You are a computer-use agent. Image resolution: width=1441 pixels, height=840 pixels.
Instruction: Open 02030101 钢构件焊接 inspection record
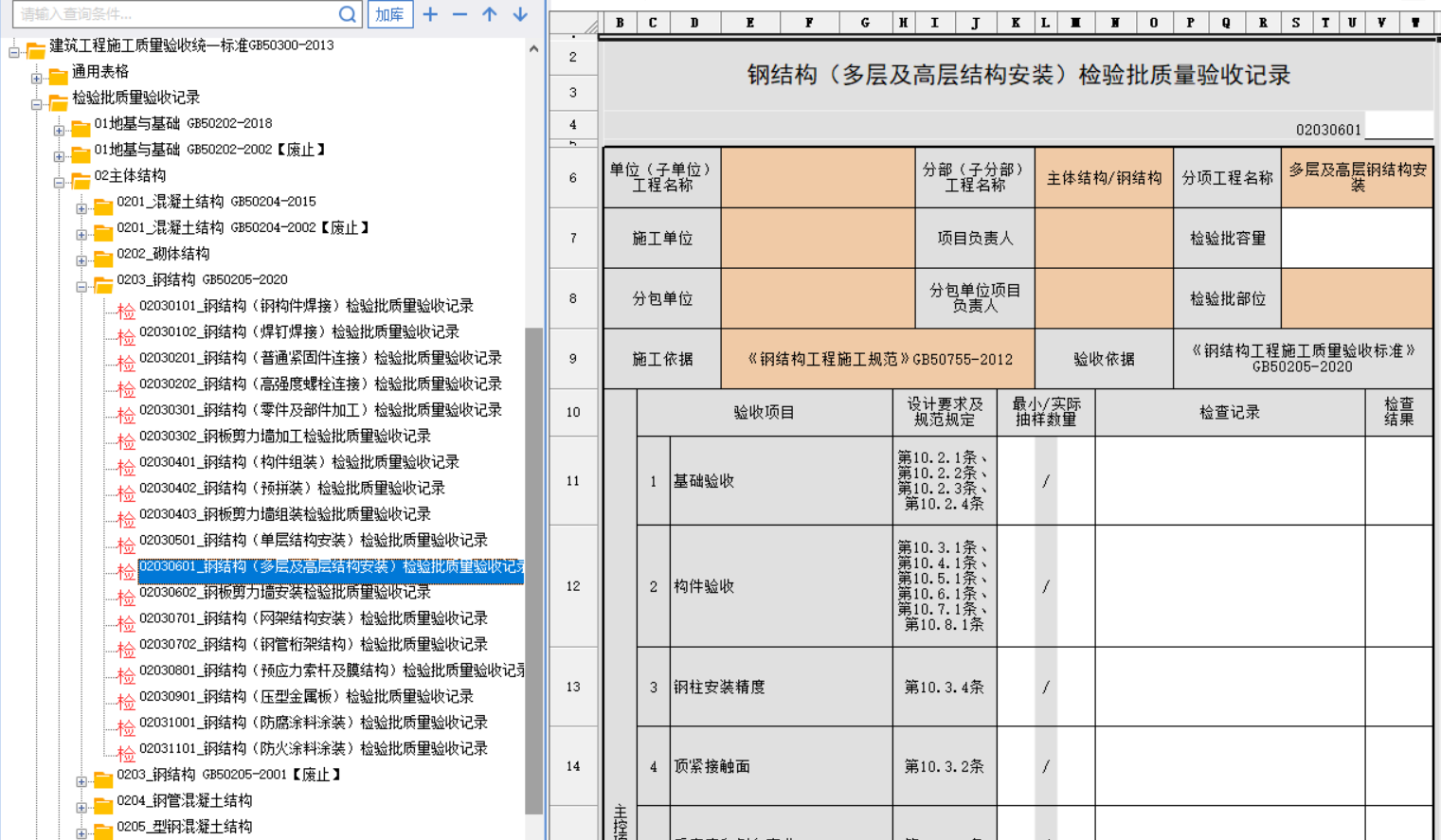coord(305,306)
